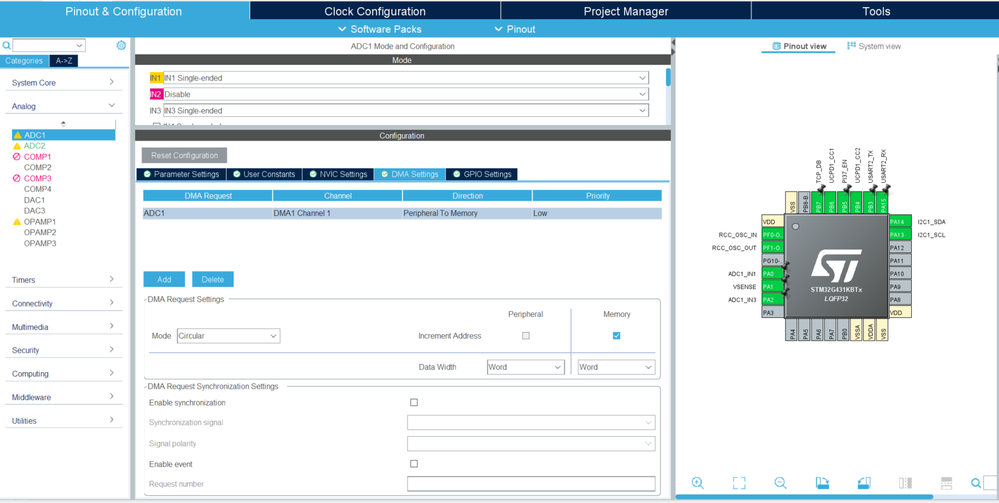Viewport: 999px width, 503px height.
Task: Open the Tools tab
Action: (x=875, y=11)
